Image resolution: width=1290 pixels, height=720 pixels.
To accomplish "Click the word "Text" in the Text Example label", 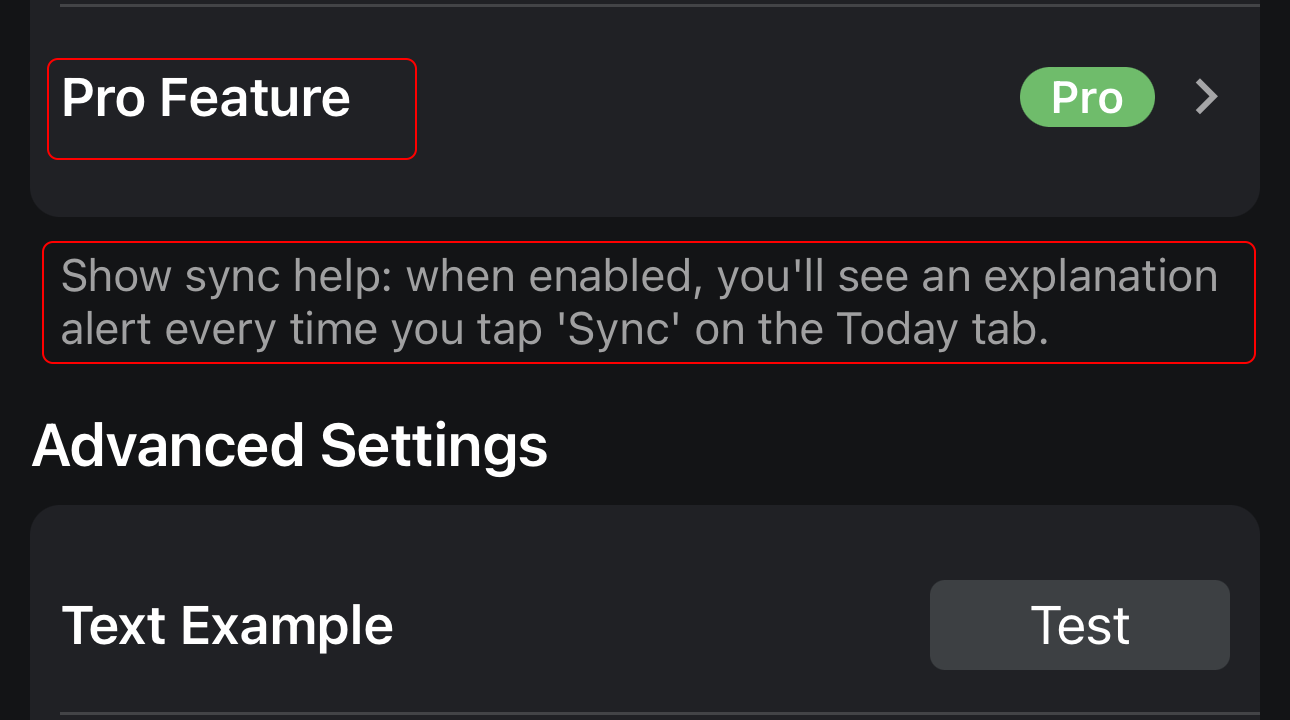I will 115,625.
